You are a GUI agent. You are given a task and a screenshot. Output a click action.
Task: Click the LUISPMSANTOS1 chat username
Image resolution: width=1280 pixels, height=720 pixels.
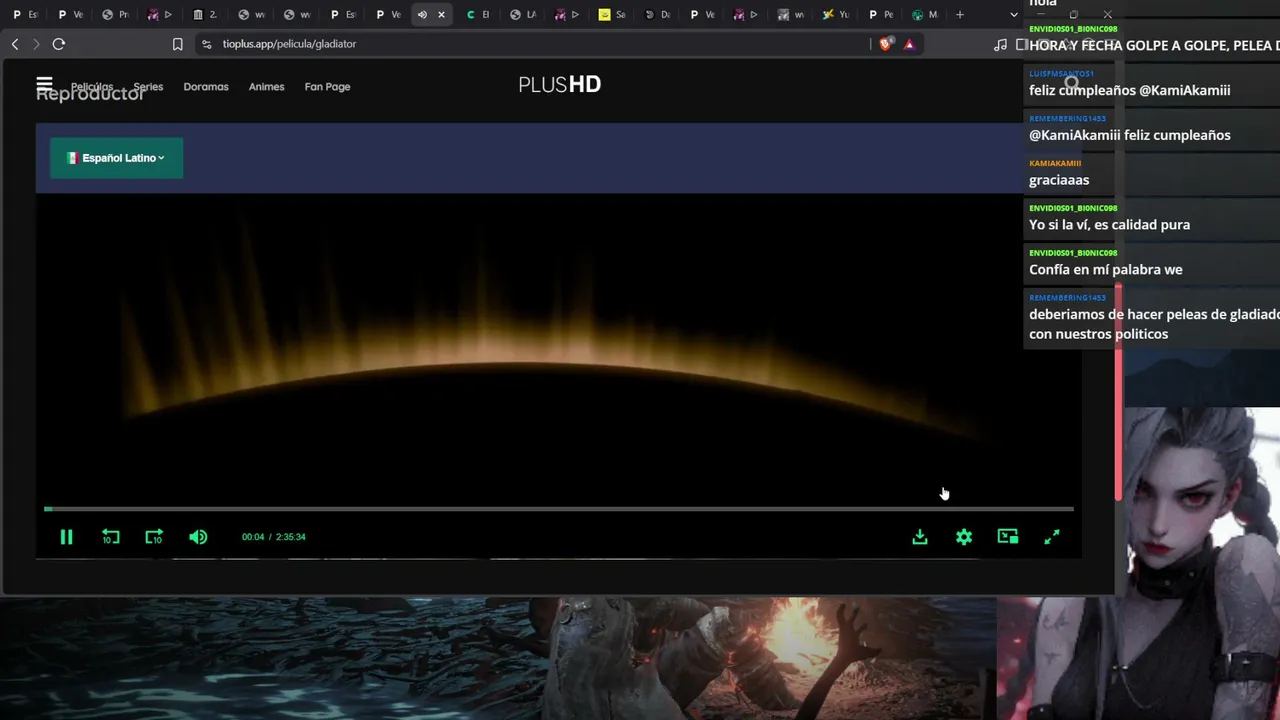(x=1061, y=74)
